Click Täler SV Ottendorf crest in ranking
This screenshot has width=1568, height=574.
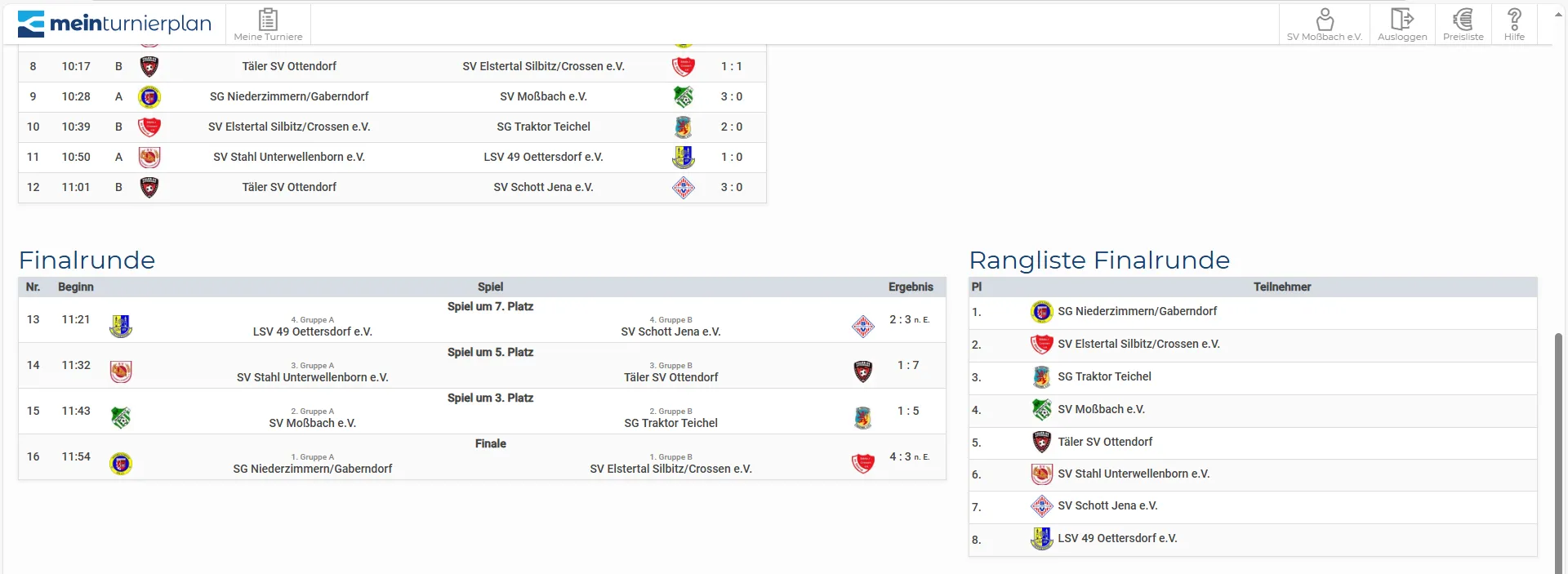coord(1041,443)
